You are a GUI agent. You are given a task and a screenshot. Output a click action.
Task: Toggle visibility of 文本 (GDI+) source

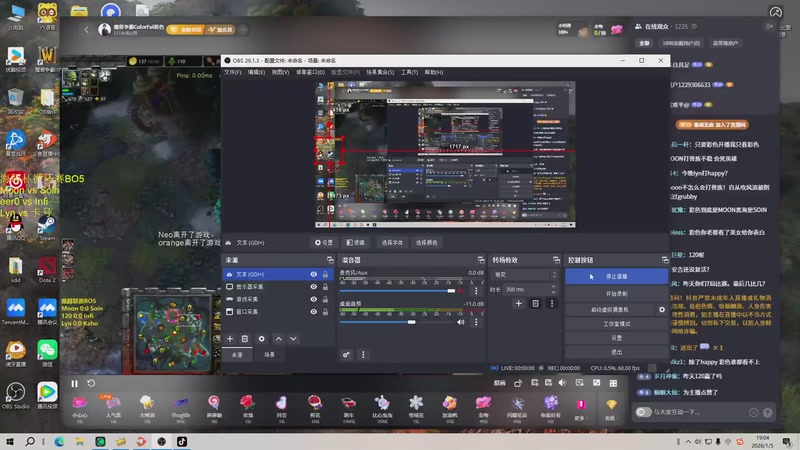coord(314,274)
